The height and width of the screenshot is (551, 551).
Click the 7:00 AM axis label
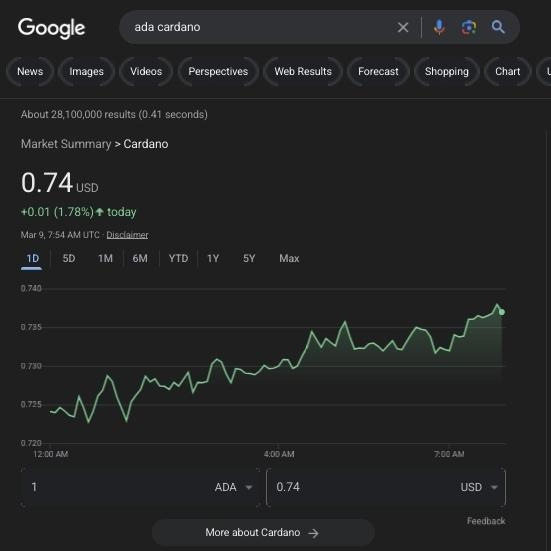[449, 454]
